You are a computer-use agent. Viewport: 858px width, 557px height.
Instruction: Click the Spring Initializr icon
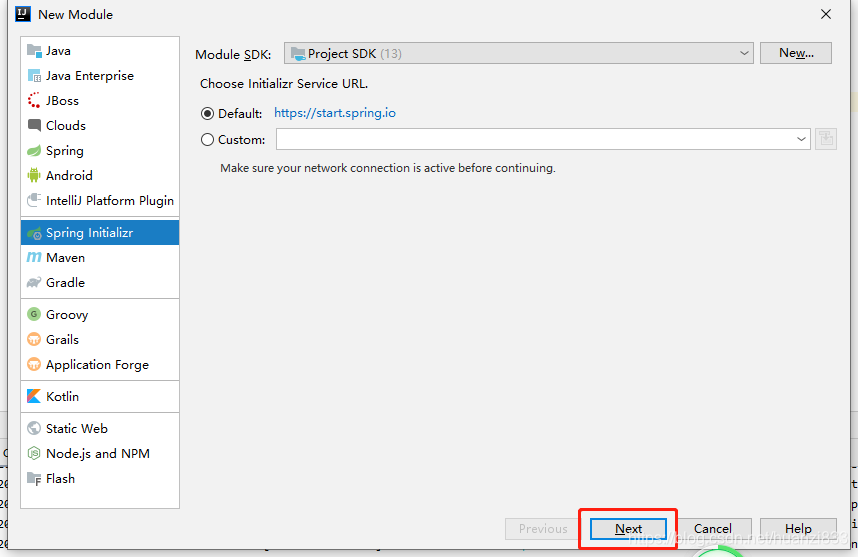[34, 233]
